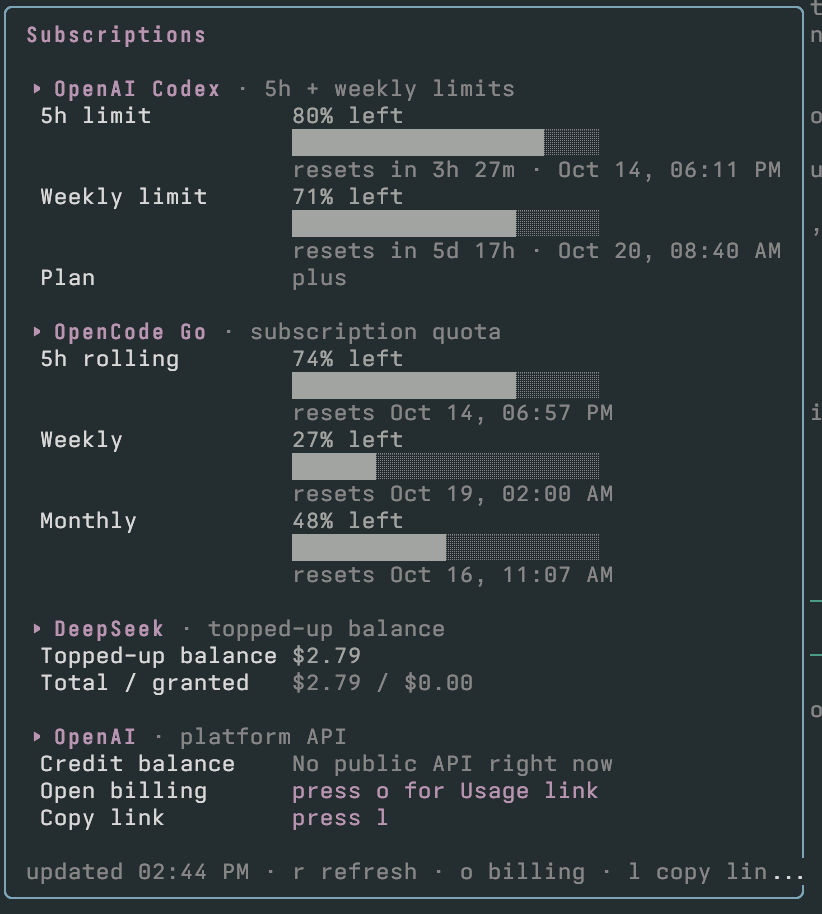Click '5h + weekly limits' description

(389, 89)
